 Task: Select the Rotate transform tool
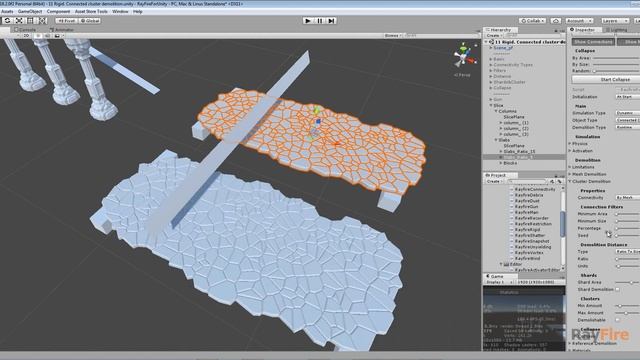click(7, 20)
